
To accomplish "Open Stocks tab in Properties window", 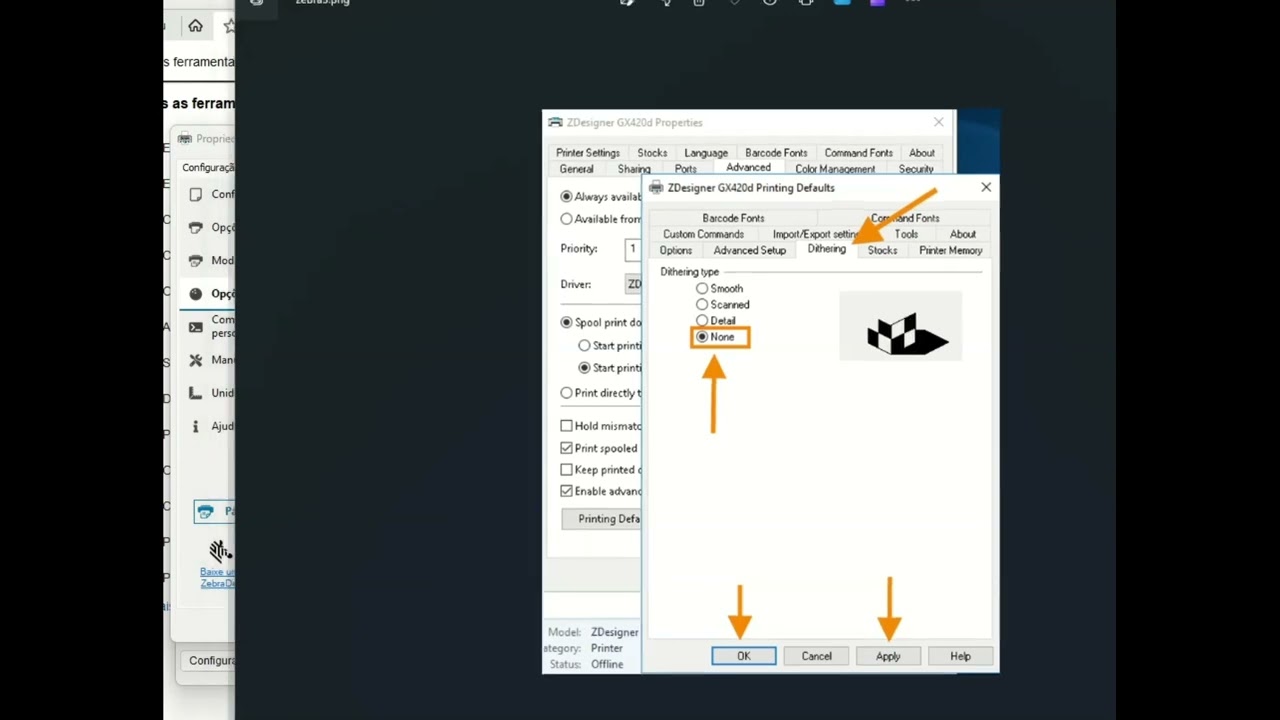I will 652,153.
